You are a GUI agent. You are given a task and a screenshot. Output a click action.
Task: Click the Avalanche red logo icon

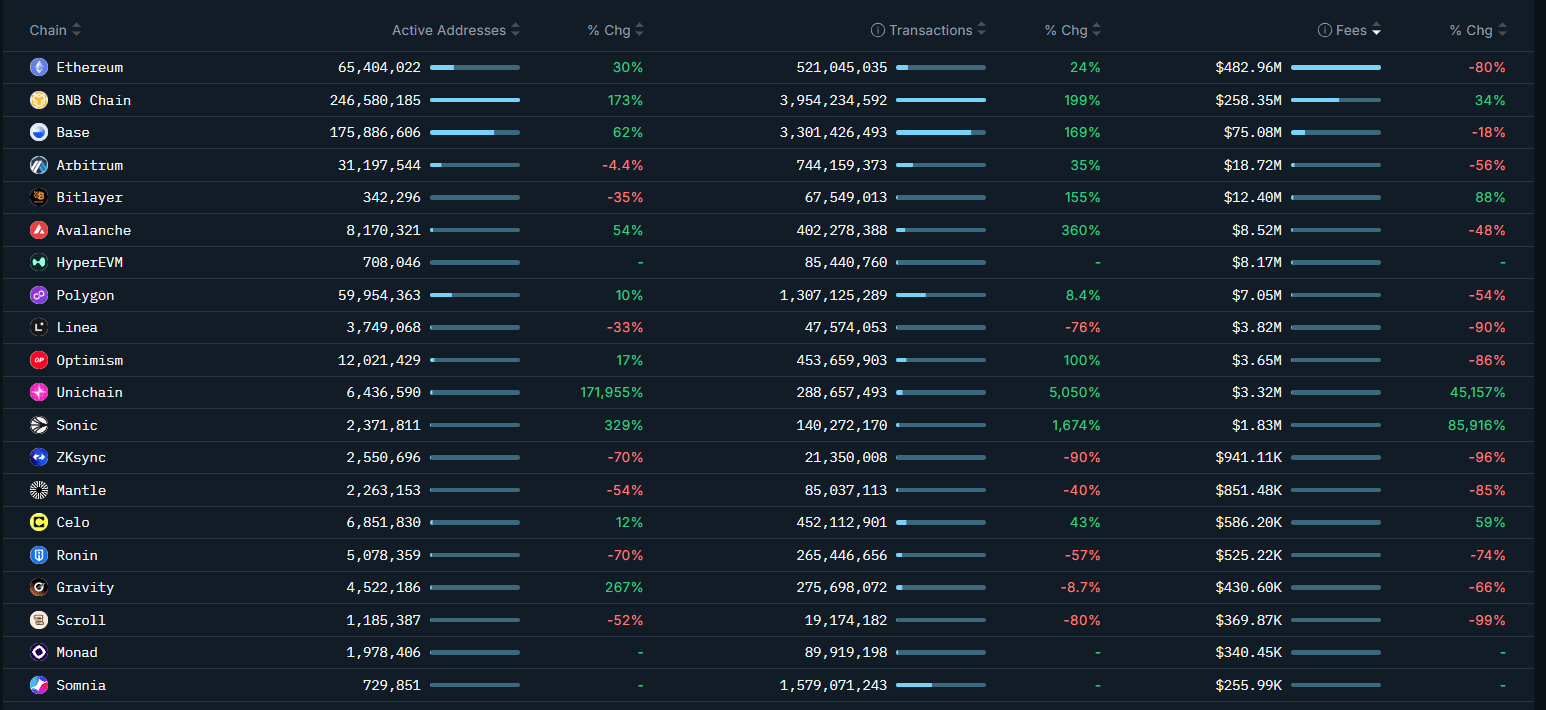click(39, 230)
